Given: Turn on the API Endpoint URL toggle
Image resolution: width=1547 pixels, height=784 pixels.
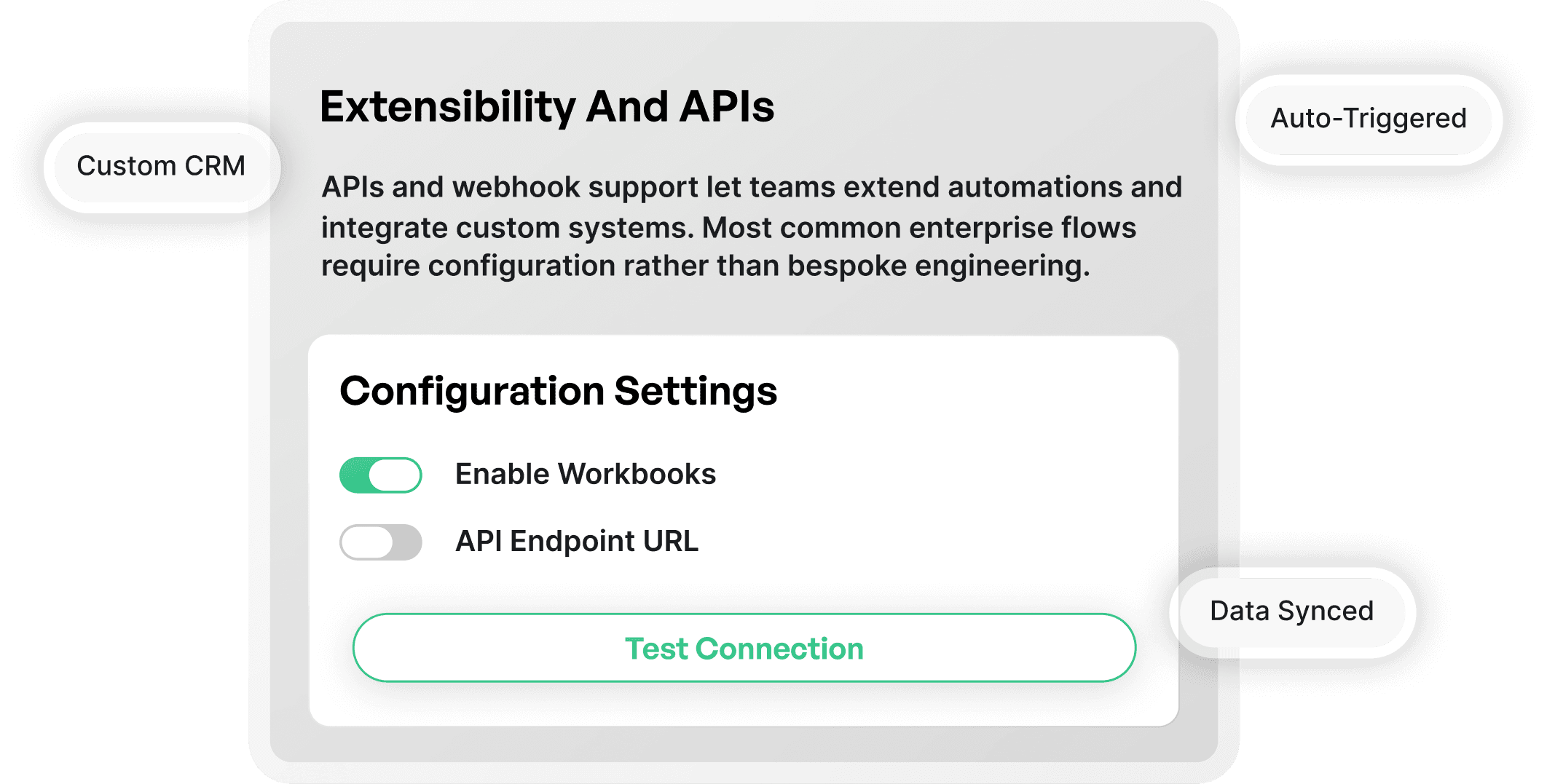Looking at the screenshot, I should tap(380, 542).
